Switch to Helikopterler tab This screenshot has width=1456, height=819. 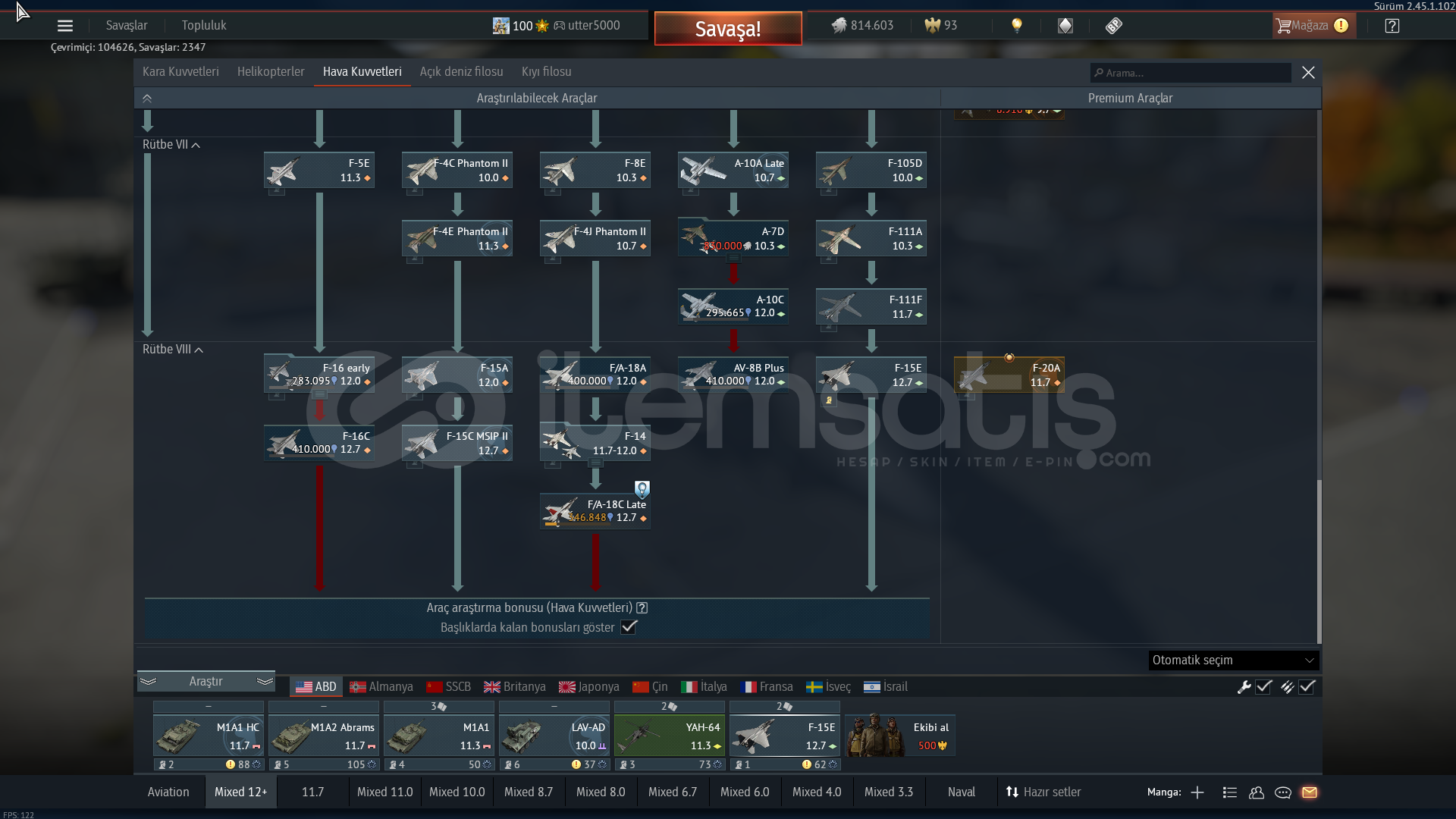pos(271,72)
